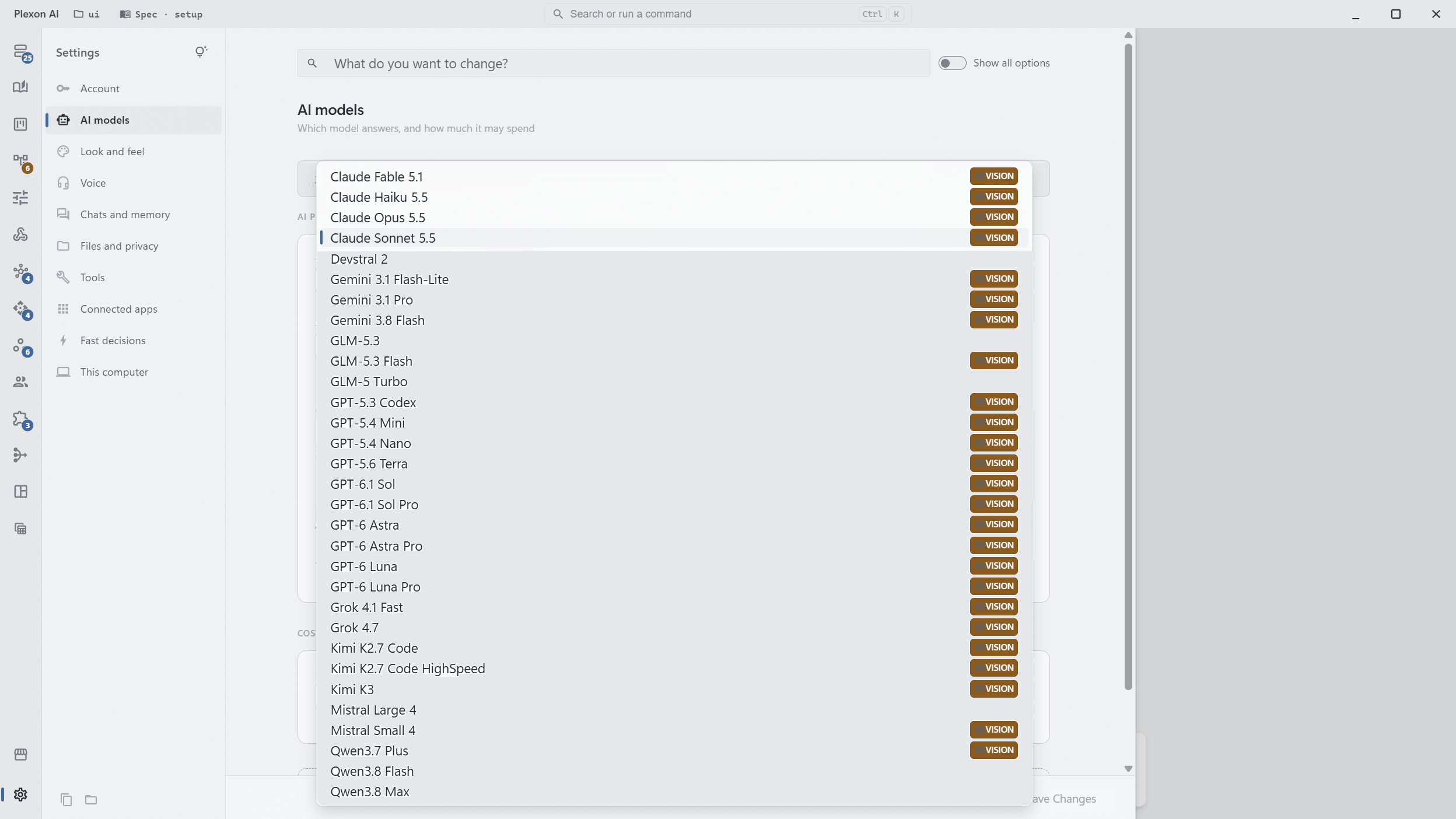Switch to Connected apps settings
1456x819 pixels.
click(134, 309)
